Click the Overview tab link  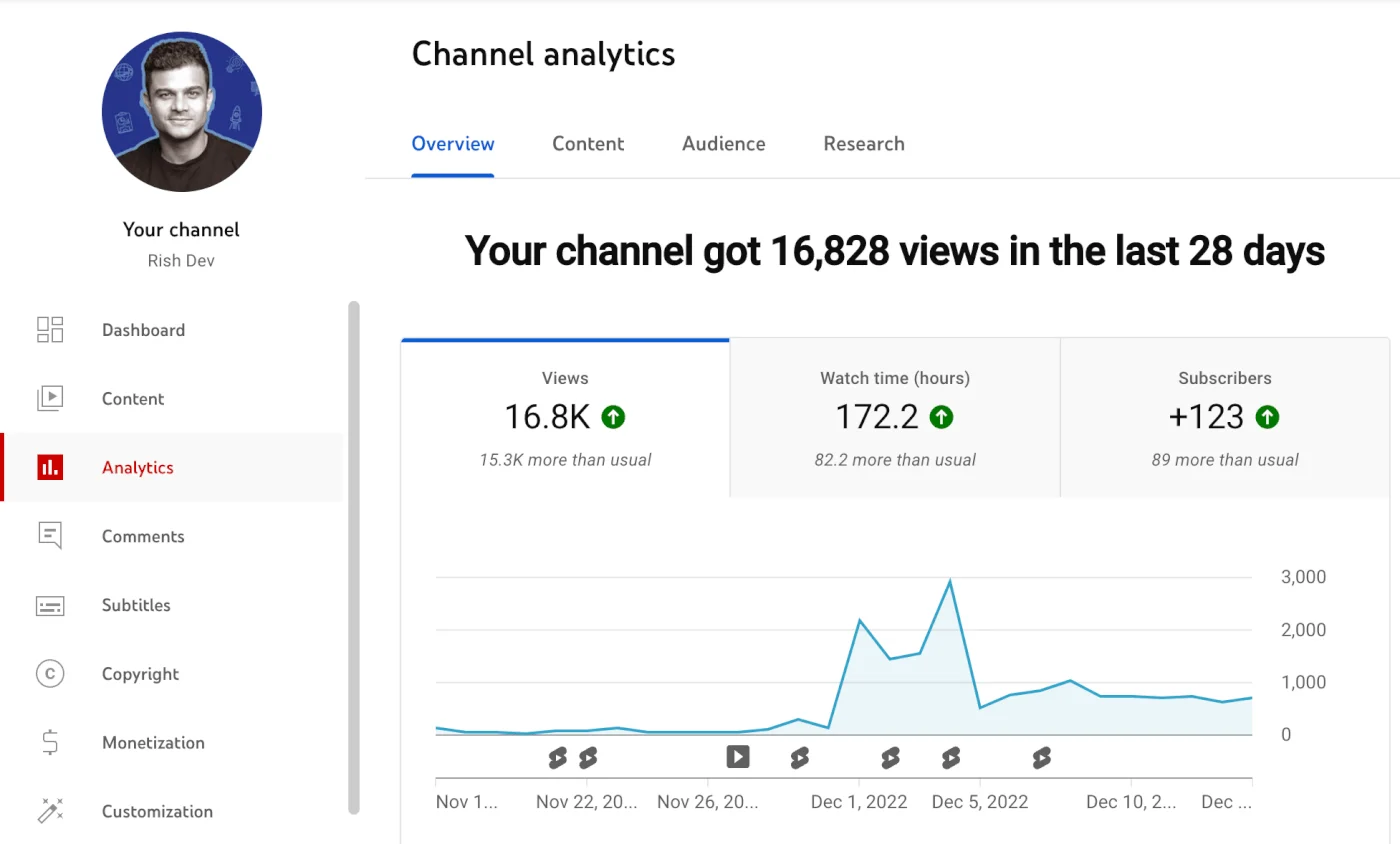click(x=452, y=144)
